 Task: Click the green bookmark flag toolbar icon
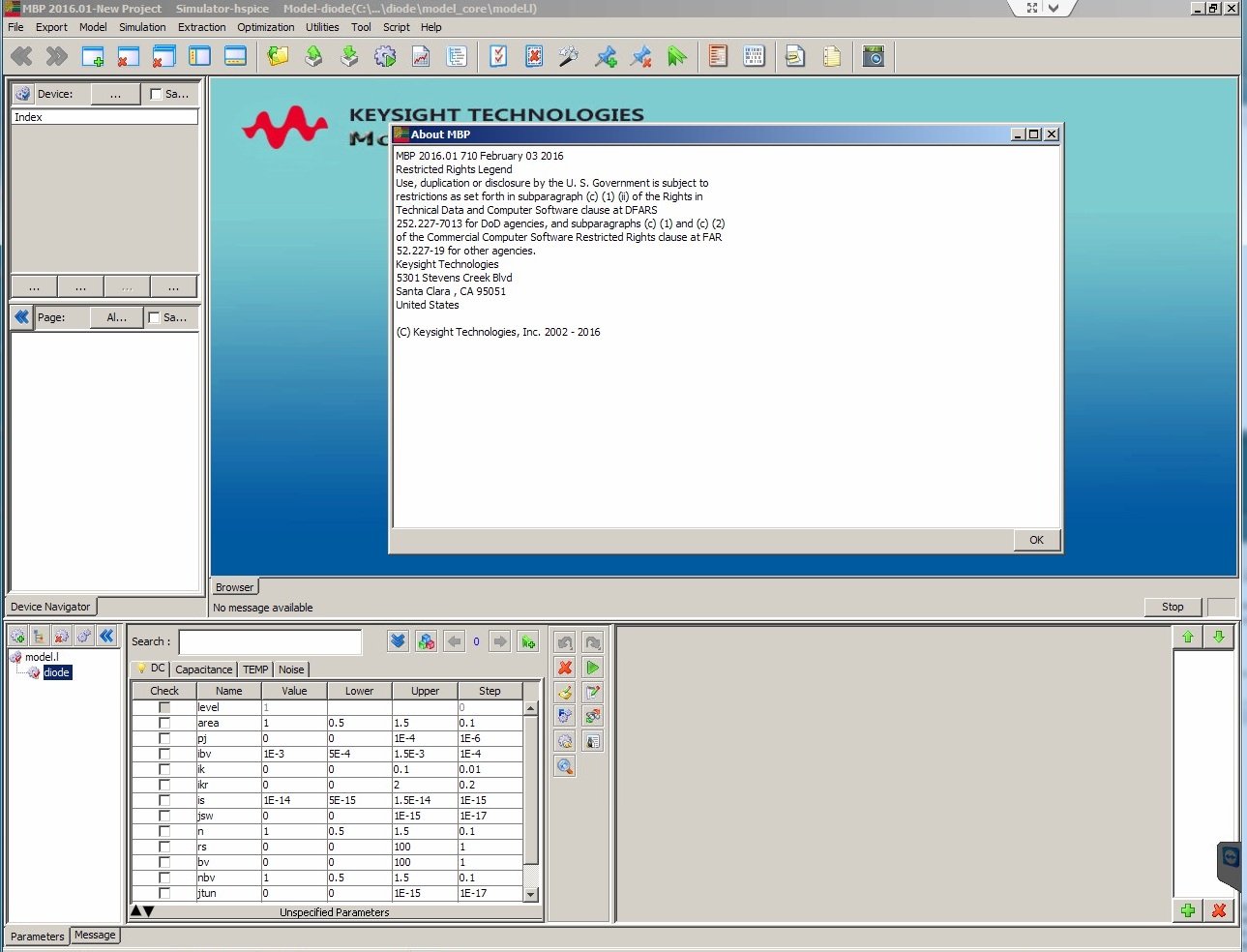pyautogui.click(x=676, y=56)
